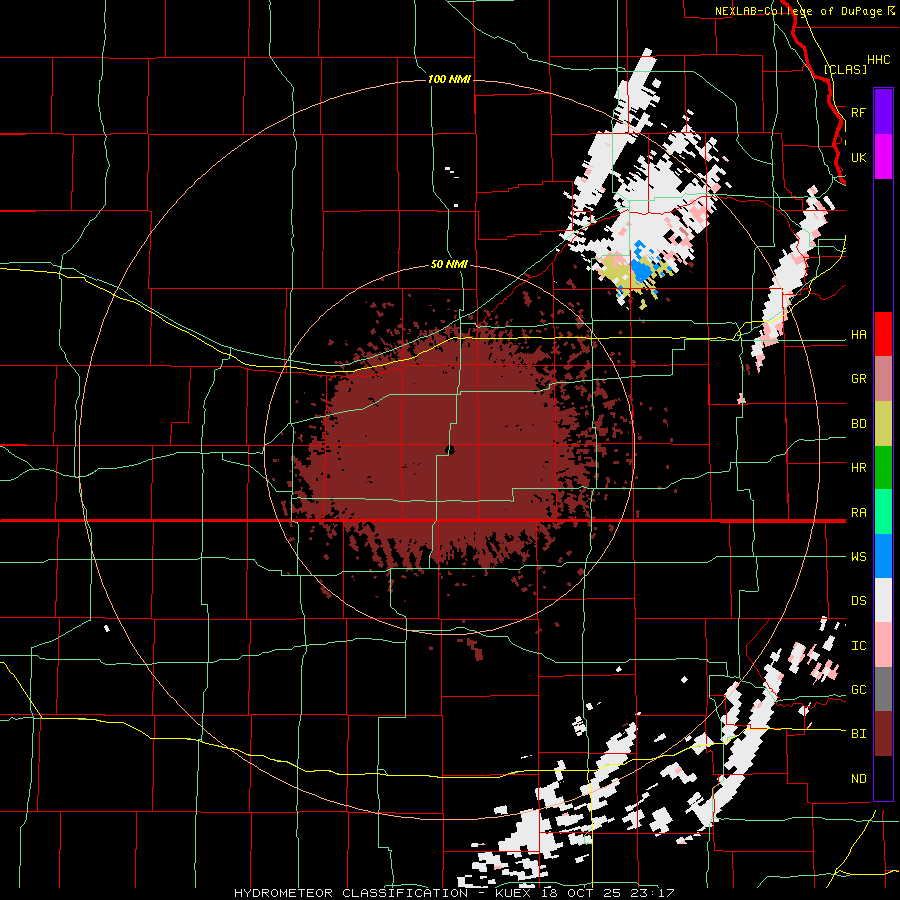Click the ND black legend swatch
This screenshot has height=900, width=900.
coord(883,778)
